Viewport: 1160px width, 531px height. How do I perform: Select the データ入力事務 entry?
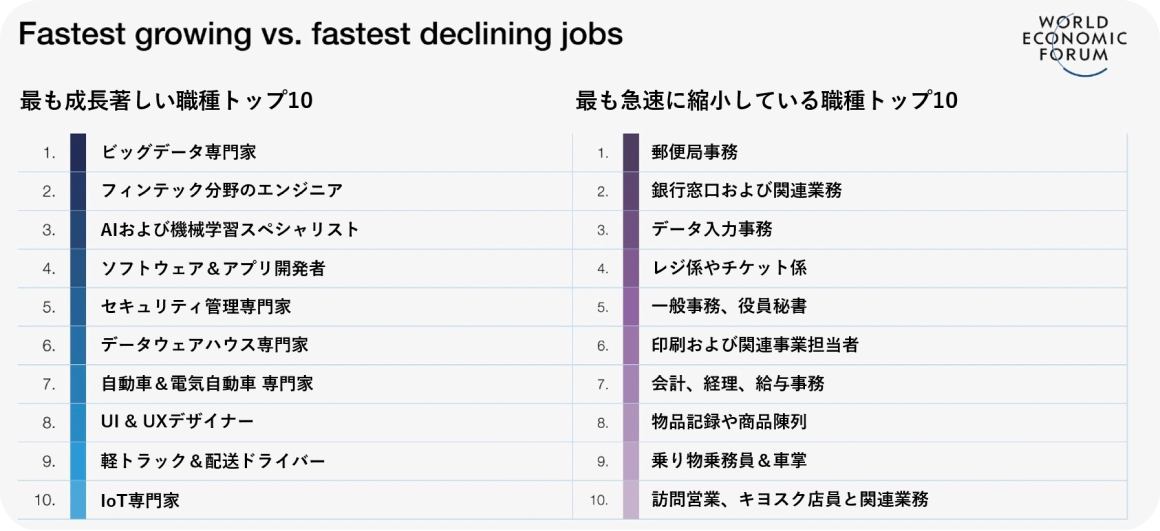850,229
